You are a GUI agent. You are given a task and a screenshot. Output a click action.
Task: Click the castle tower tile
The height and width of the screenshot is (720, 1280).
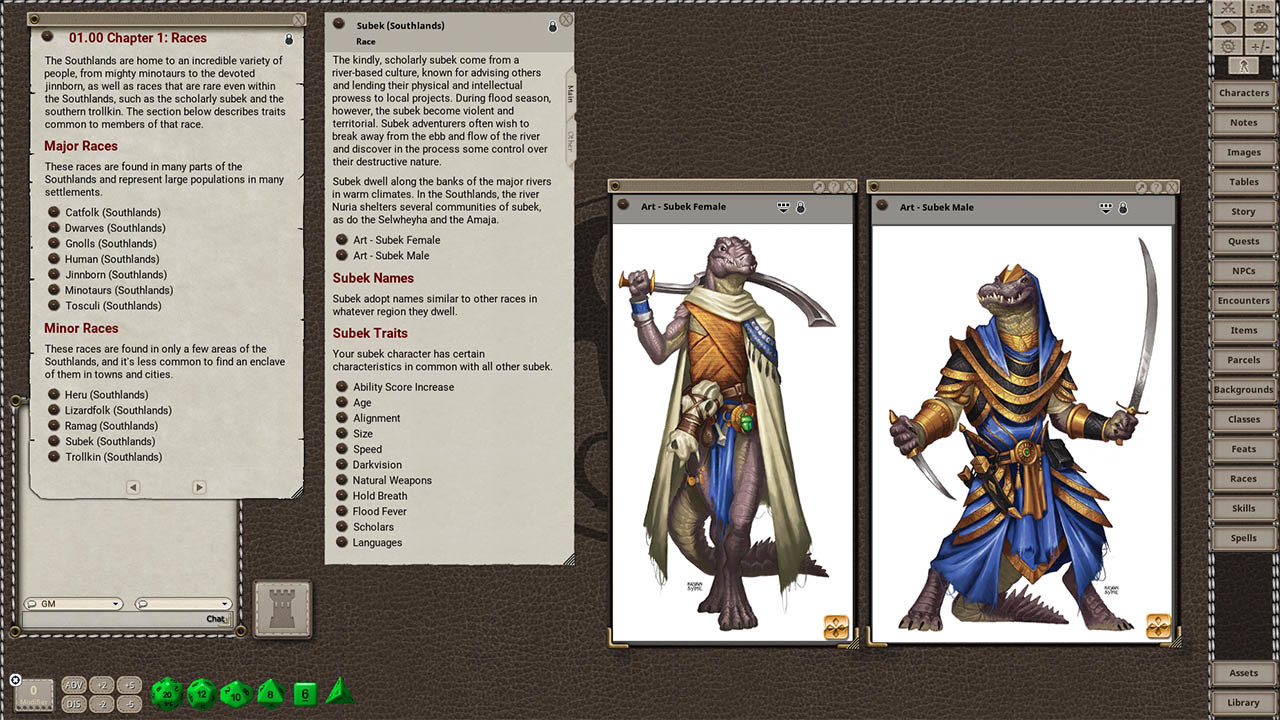click(x=282, y=608)
